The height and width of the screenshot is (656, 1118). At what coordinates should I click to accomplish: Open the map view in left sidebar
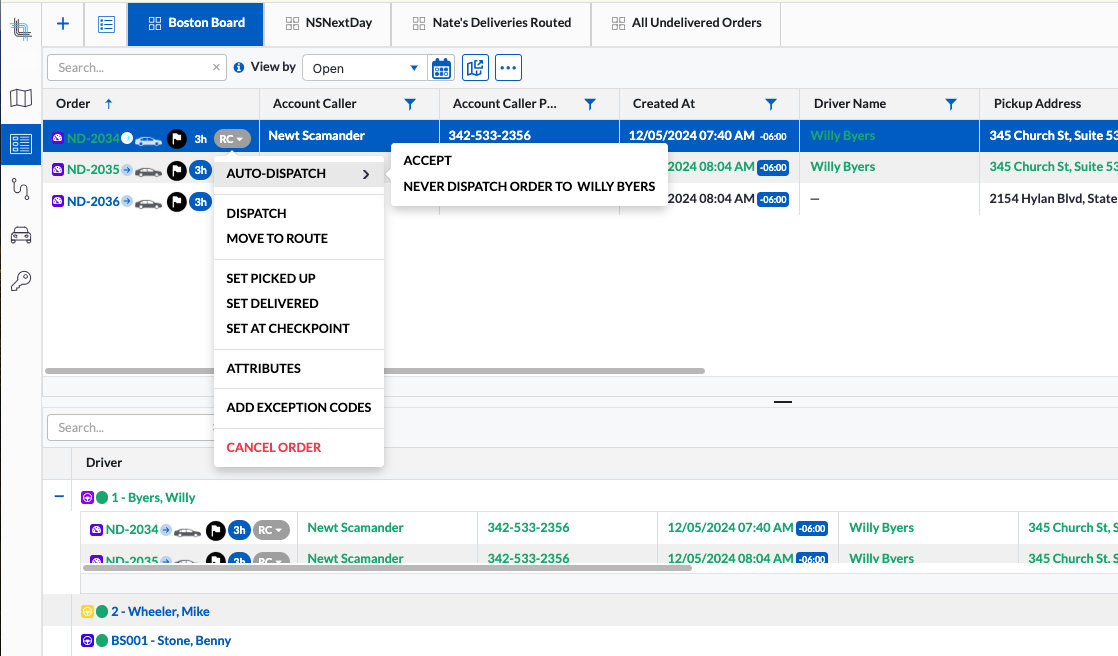(21, 98)
